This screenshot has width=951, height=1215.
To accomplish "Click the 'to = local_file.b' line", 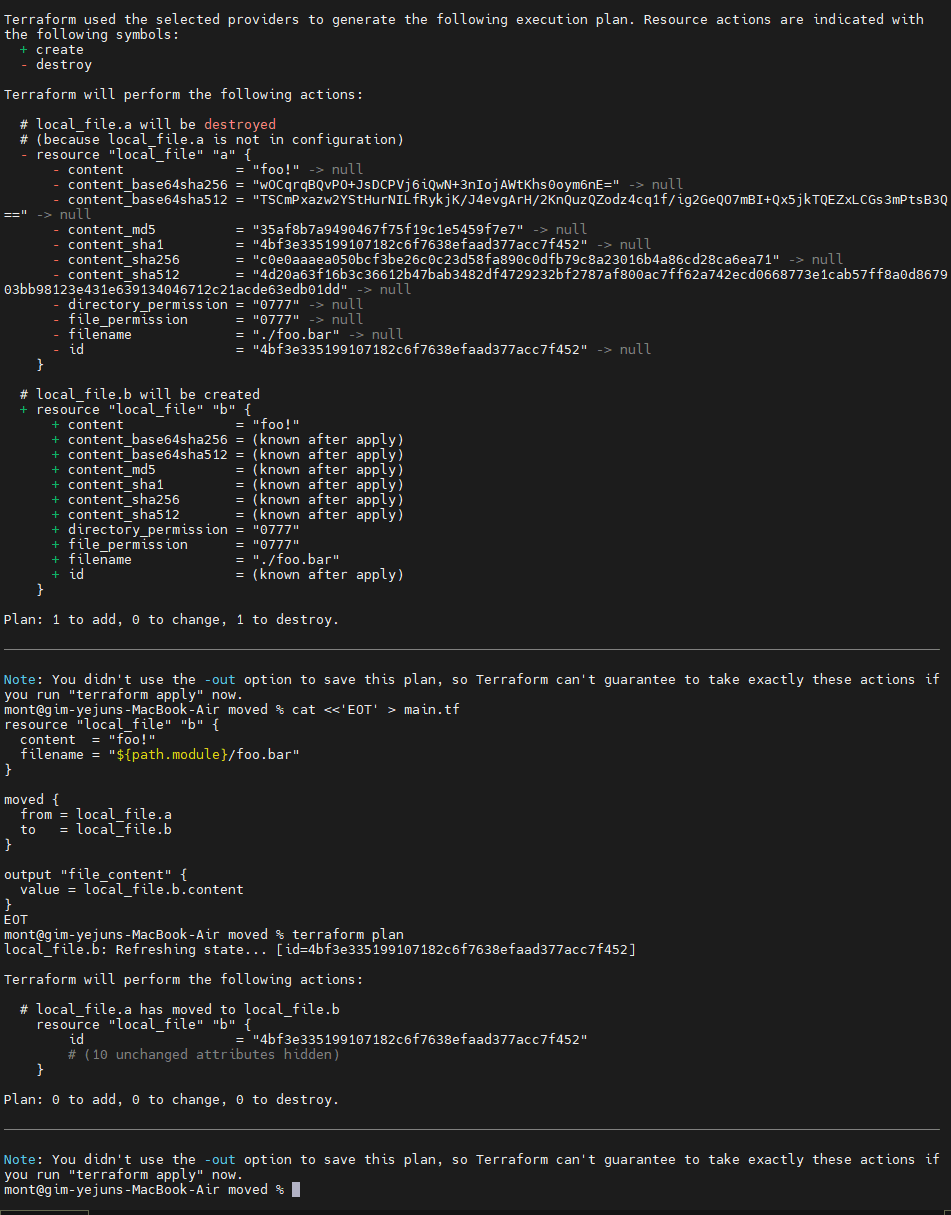I will (96, 829).
